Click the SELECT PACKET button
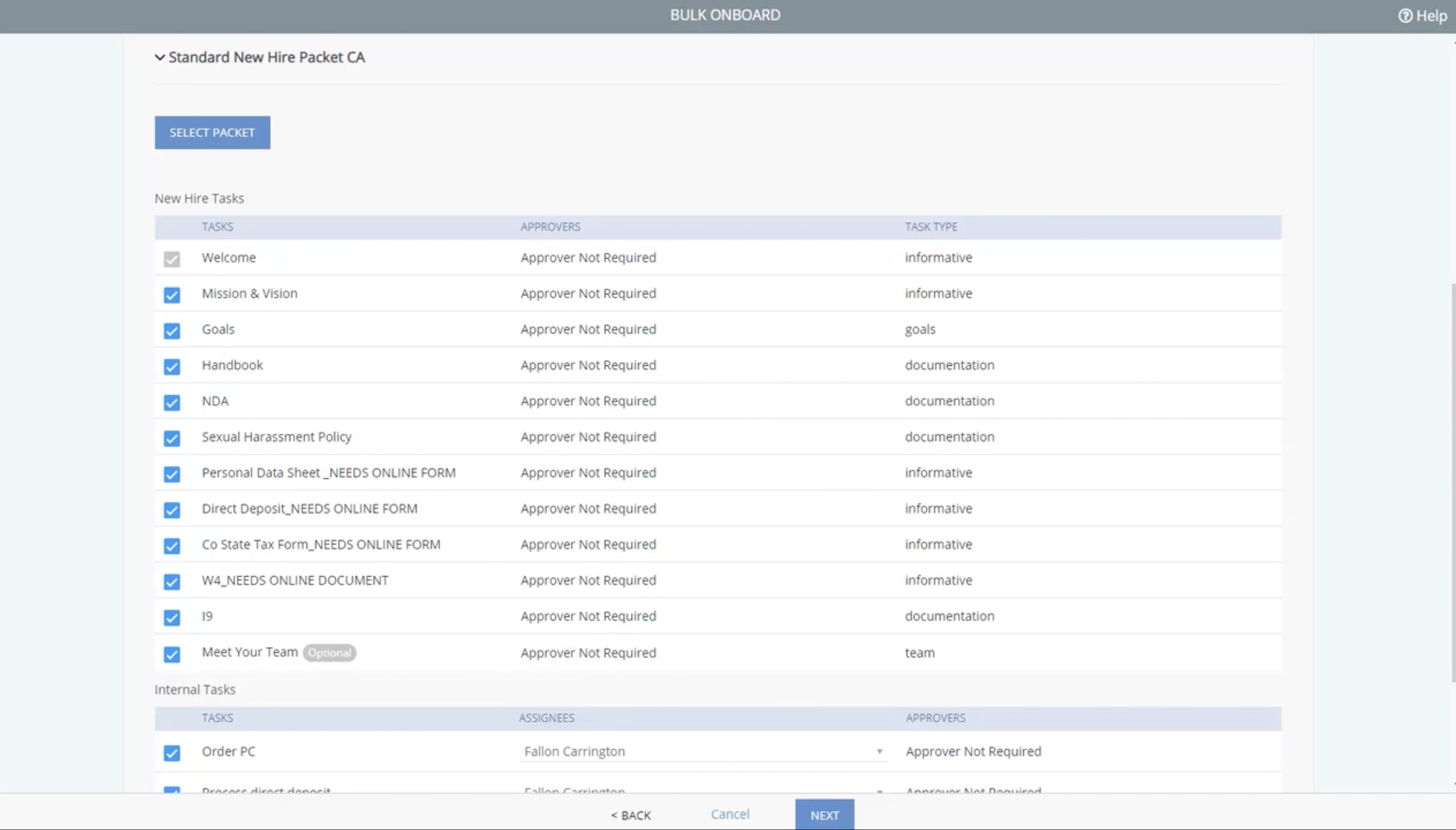1456x830 pixels. pos(212,132)
